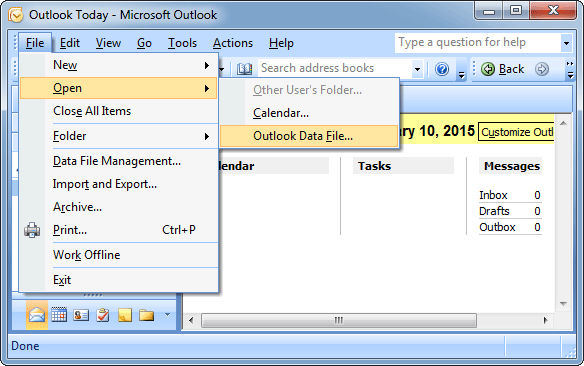Click the address book icon
This screenshot has width=584, height=366.
(244, 69)
